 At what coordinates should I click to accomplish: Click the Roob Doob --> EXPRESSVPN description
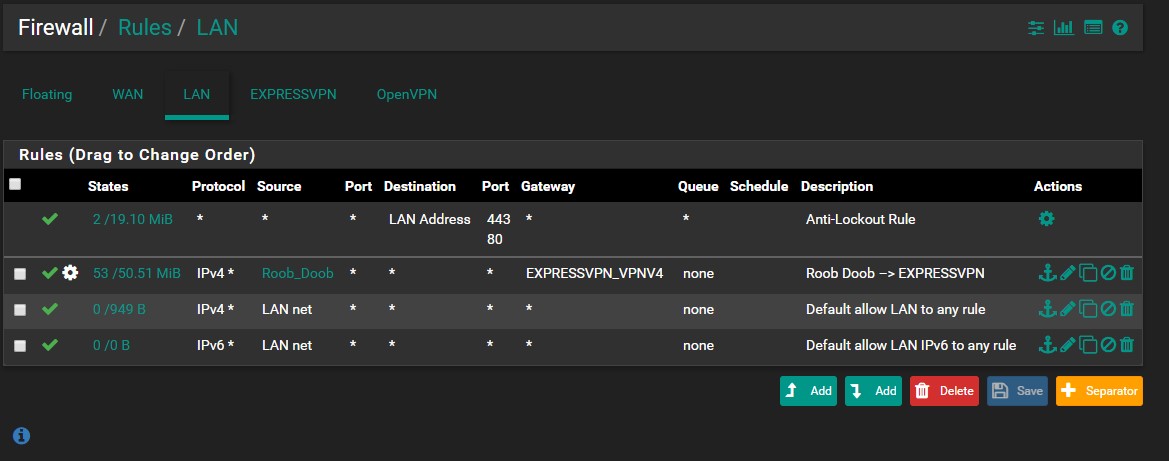895,273
